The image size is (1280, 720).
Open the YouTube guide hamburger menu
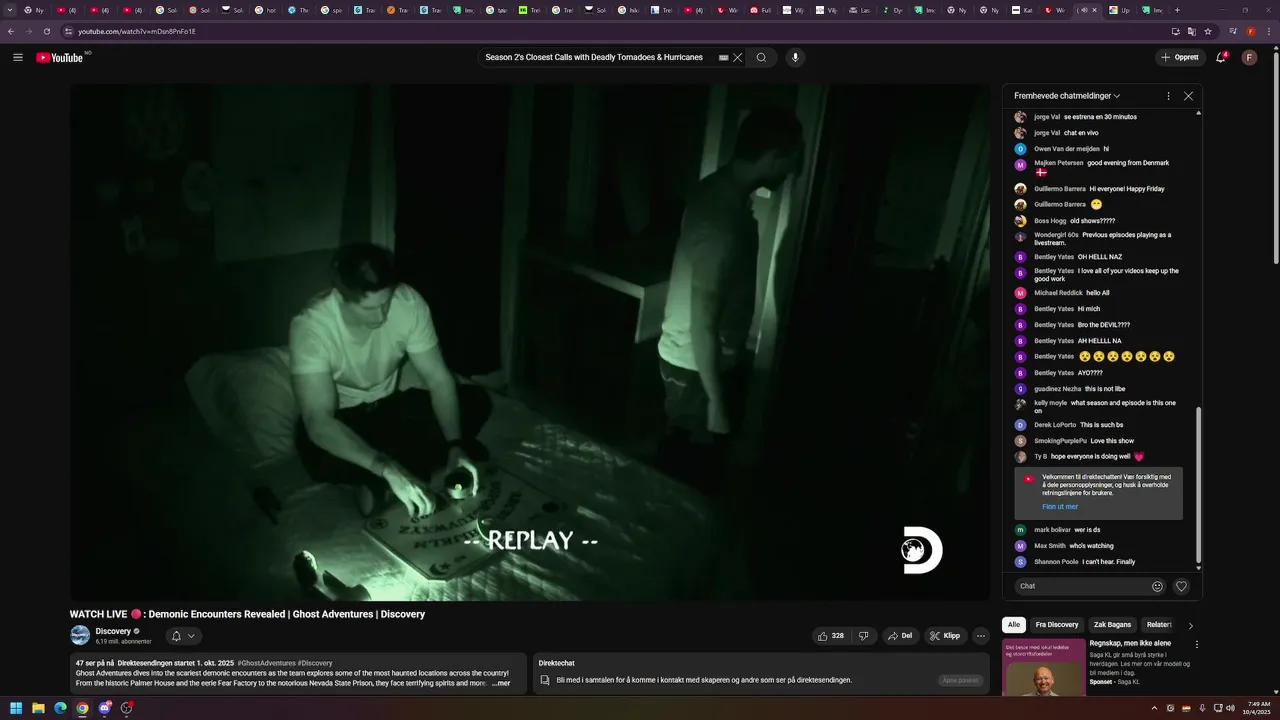point(17,57)
